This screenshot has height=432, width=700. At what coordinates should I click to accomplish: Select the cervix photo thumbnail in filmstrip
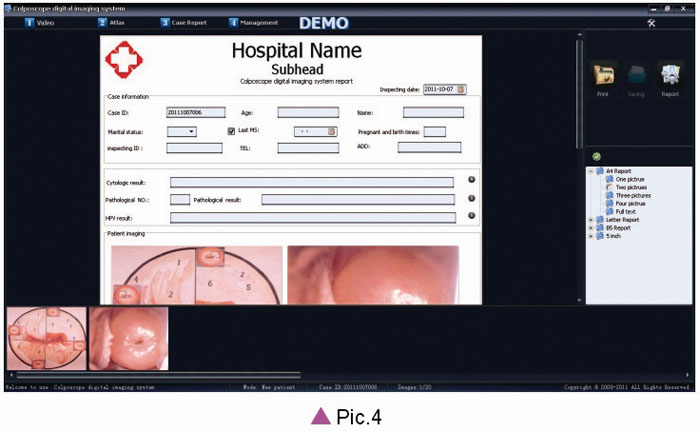click(129, 338)
